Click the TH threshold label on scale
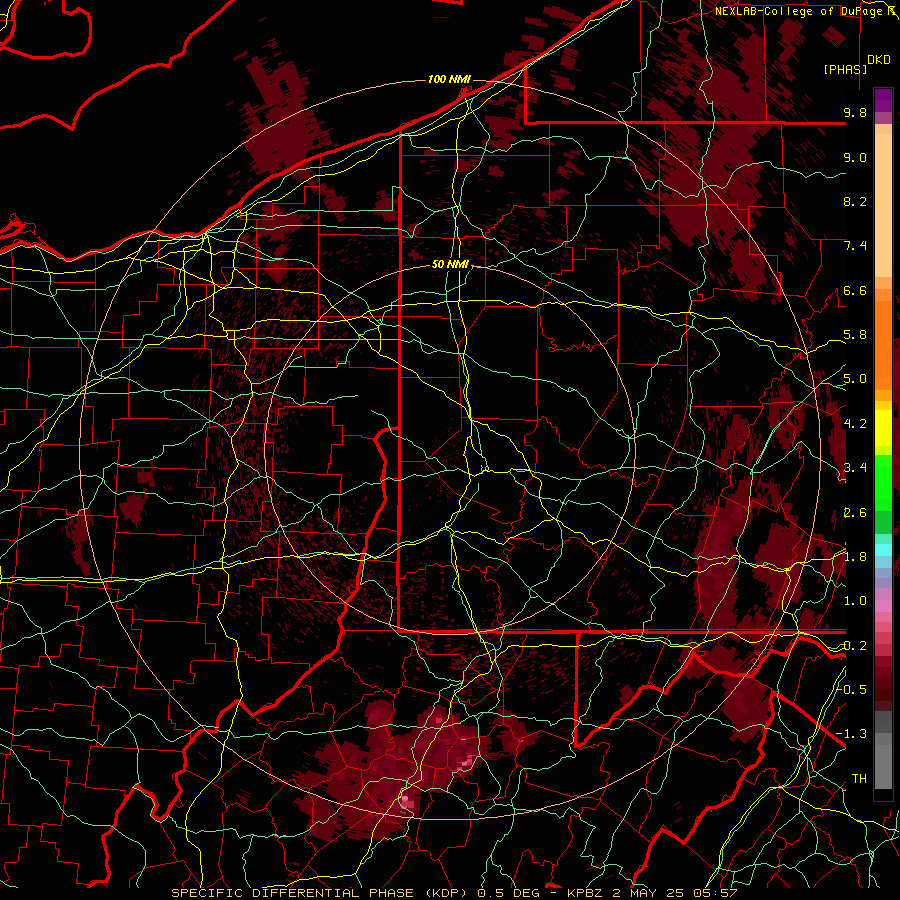900x900 pixels. point(859,779)
